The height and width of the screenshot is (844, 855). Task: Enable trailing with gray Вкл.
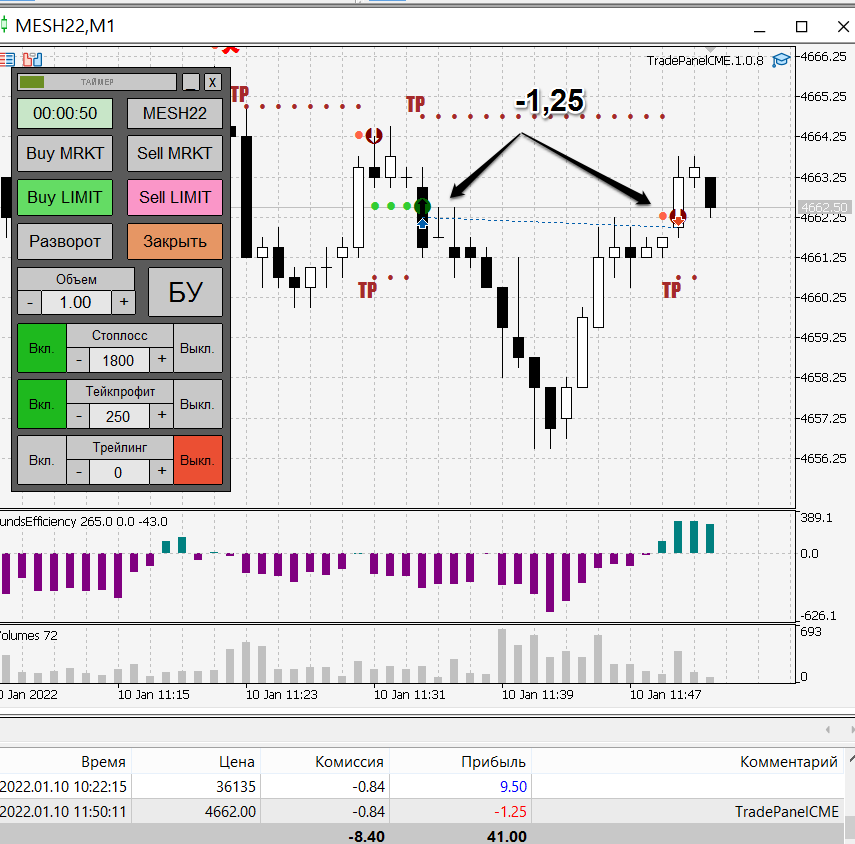(x=41, y=461)
